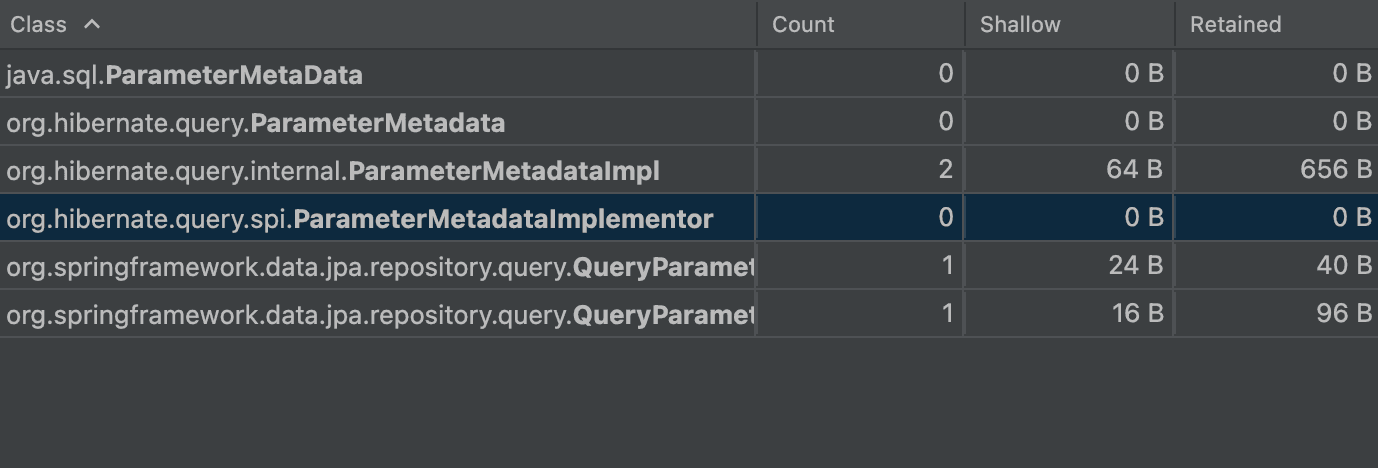
Task: Sort by the Count column header
Action: (x=803, y=24)
